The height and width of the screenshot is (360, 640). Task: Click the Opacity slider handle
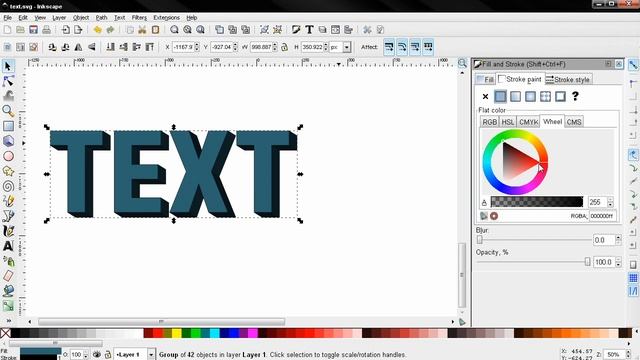click(587, 262)
